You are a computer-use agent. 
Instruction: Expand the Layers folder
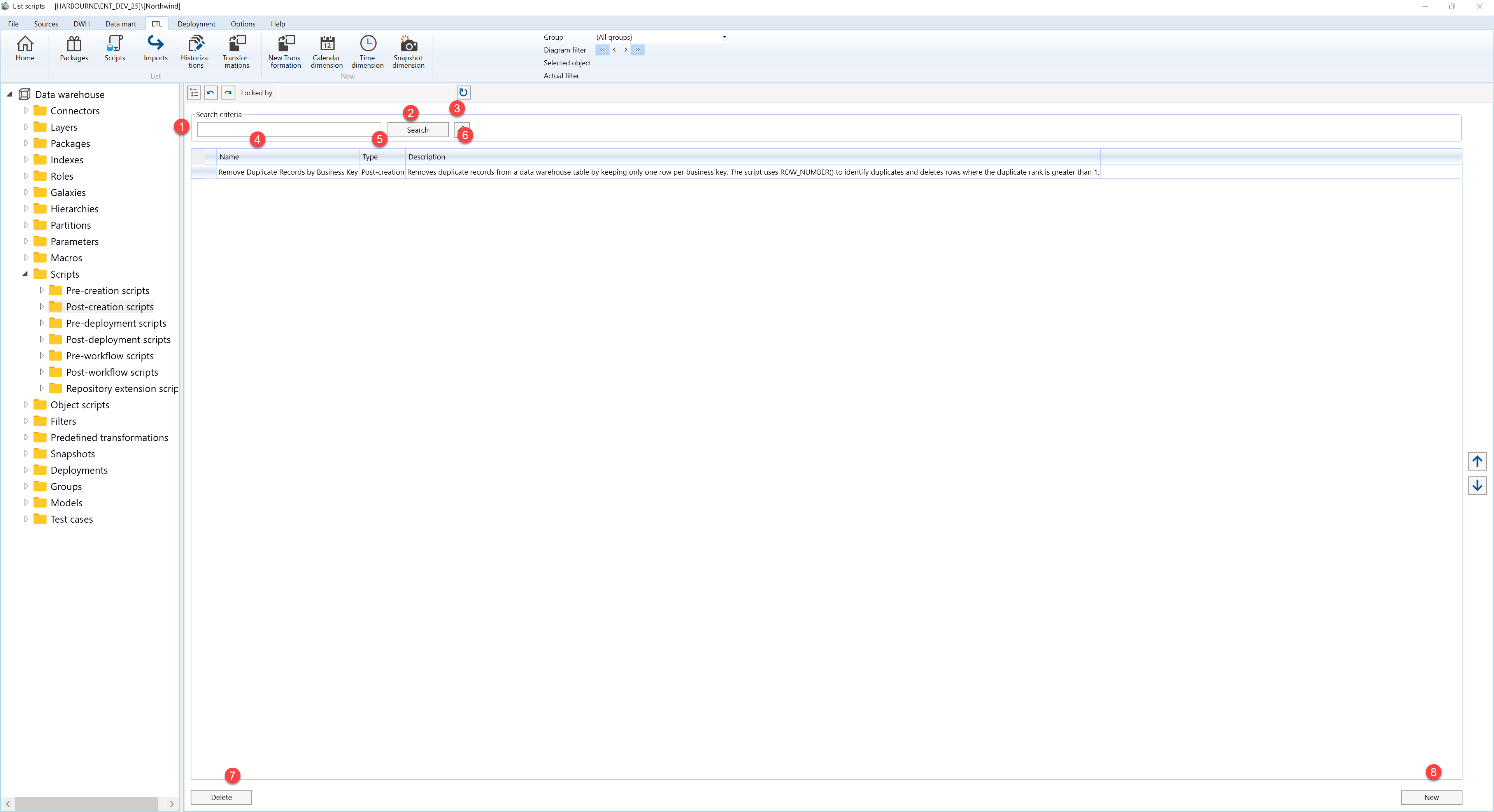(26, 126)
